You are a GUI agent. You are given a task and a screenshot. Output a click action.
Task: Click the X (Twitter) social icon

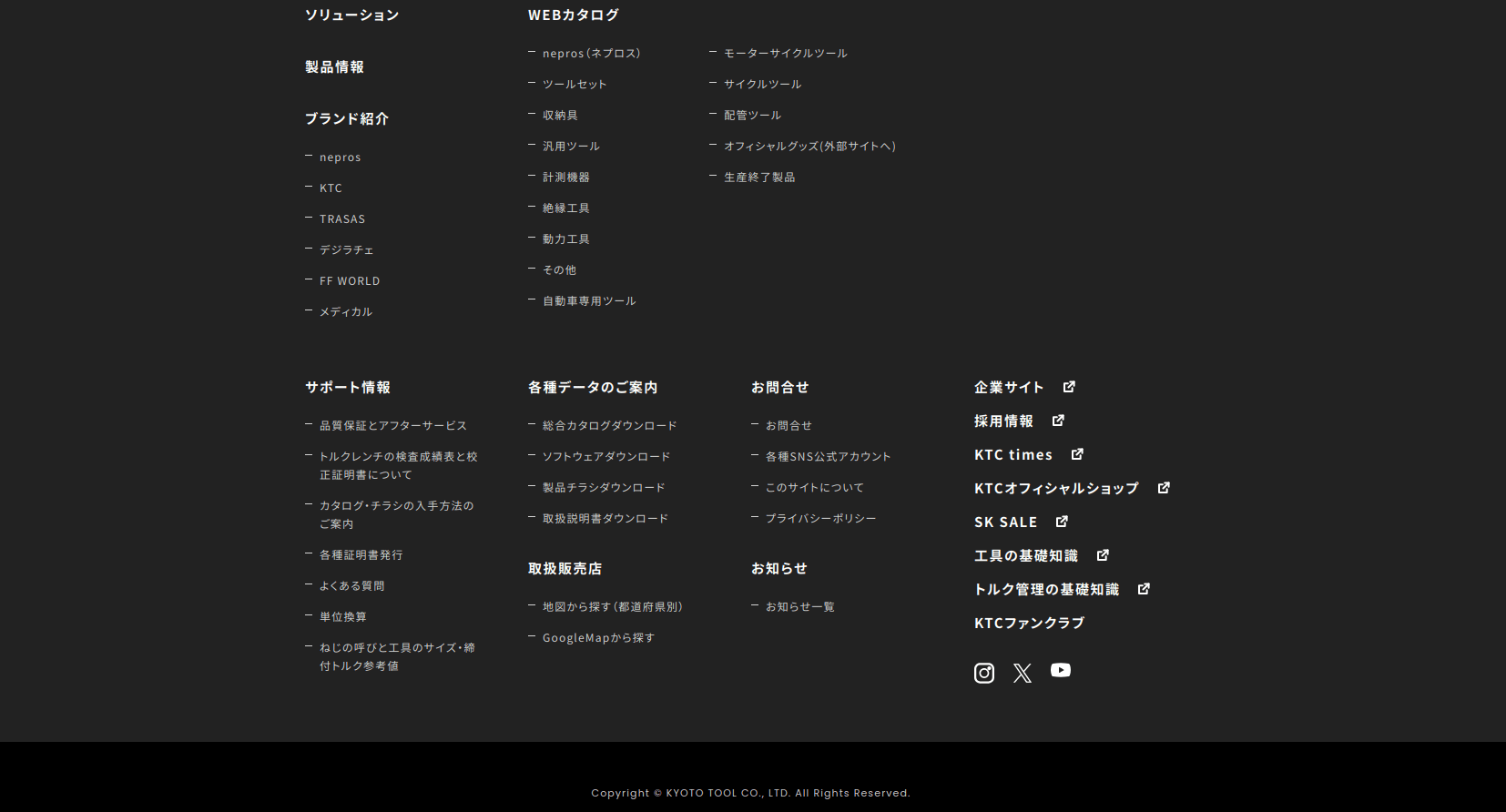pos(1023,673)
